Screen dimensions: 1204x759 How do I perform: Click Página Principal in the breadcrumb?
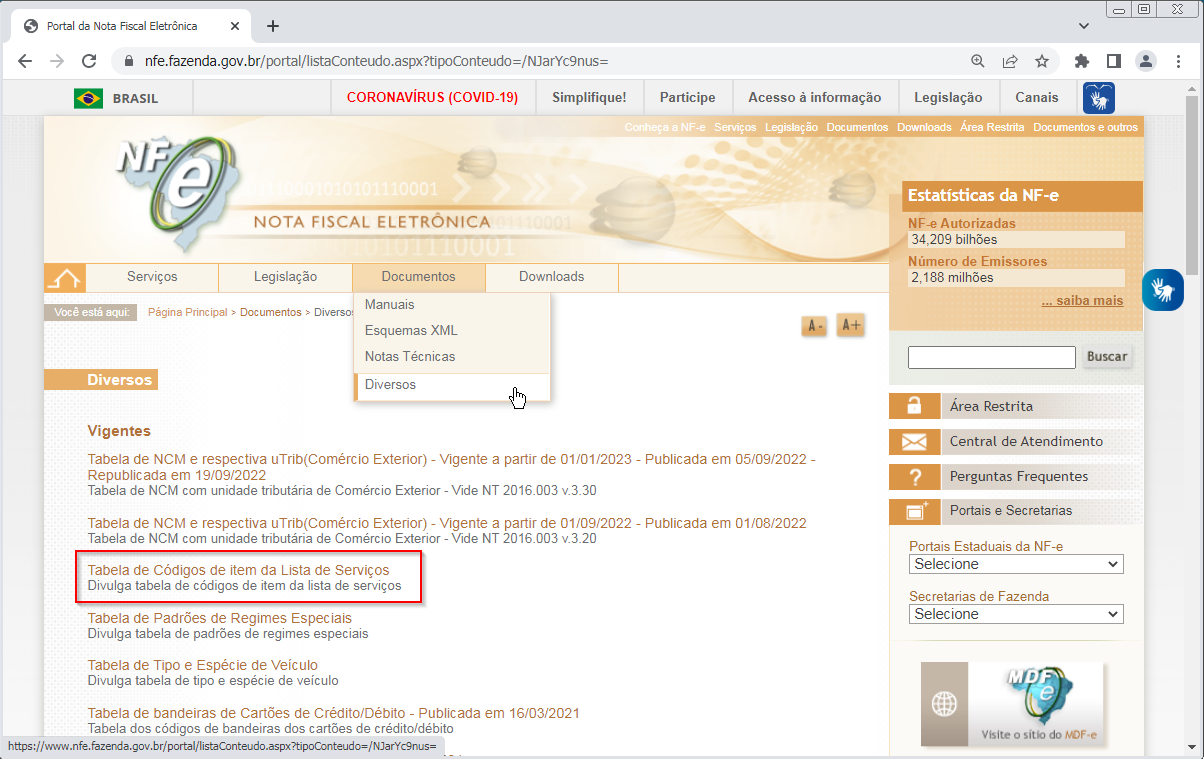(x=187, y=312)
